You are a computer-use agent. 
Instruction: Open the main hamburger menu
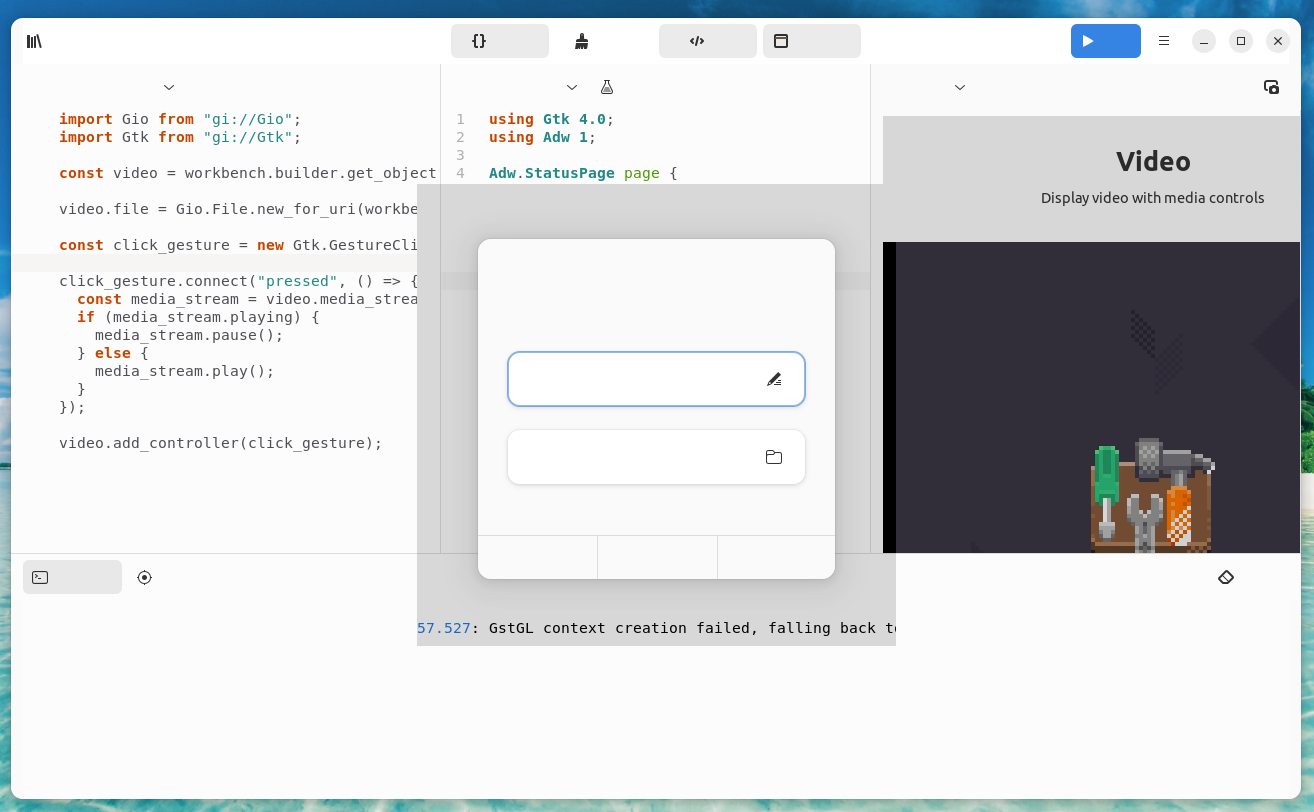[x=1163, y=41]
